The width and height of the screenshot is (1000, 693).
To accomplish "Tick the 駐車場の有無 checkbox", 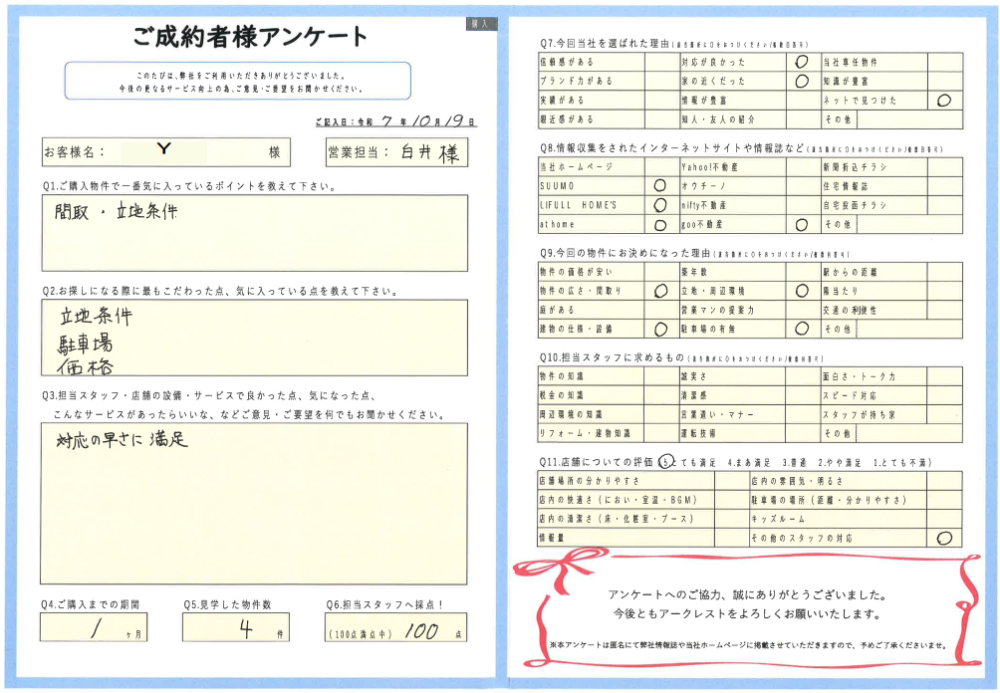I will [x=801, y=328].
